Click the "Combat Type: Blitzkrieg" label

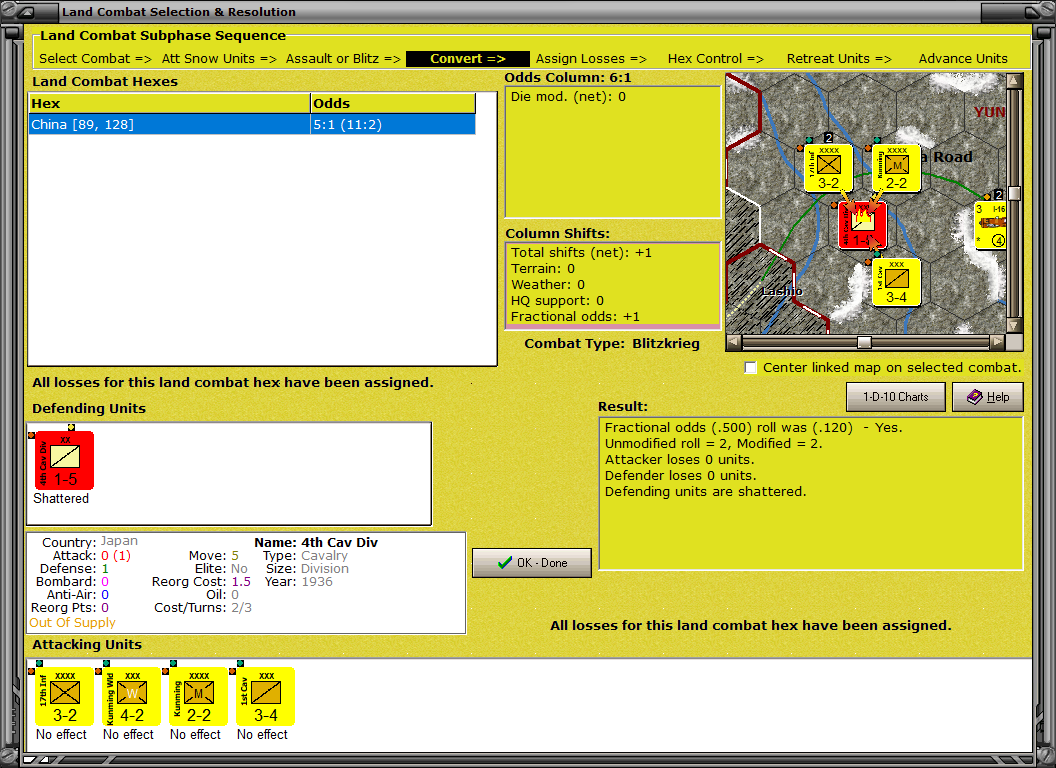612,344
